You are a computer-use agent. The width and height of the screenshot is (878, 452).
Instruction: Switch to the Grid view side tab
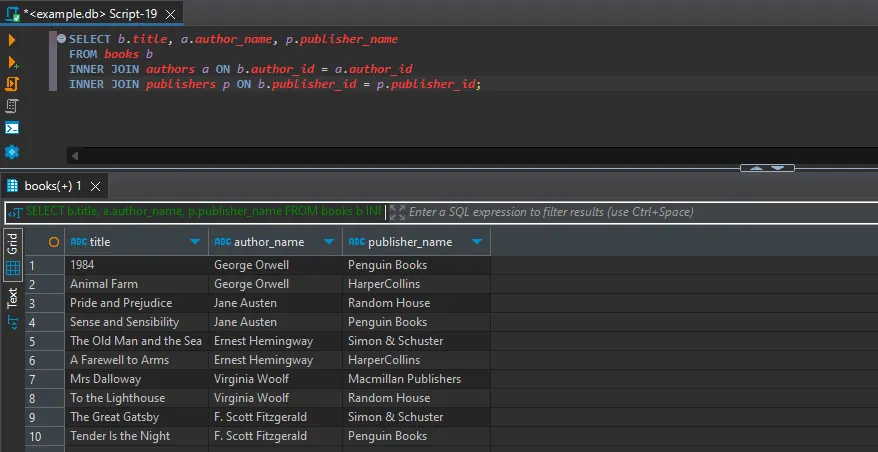pos(13,255)
